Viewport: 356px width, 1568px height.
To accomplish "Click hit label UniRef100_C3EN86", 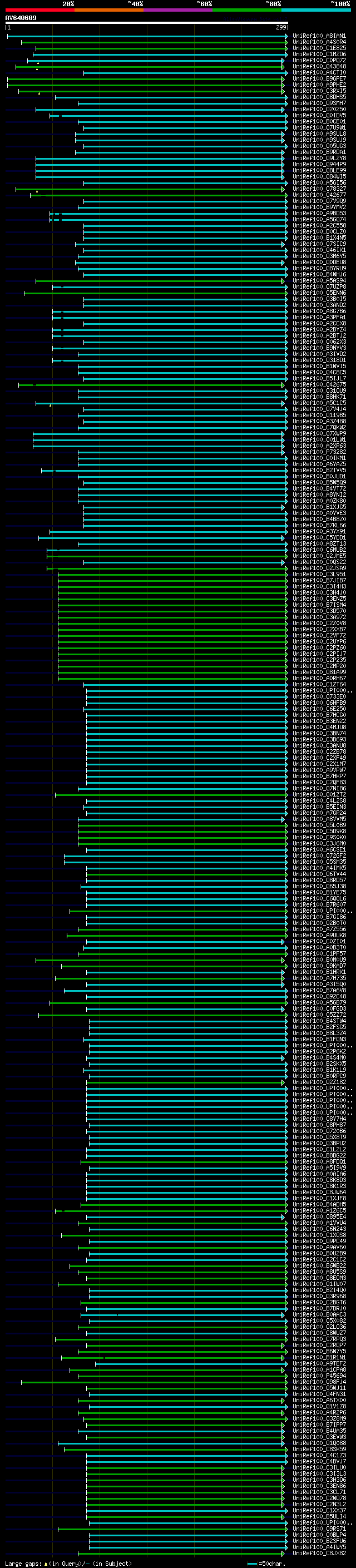I will (x=319, y=1486).
